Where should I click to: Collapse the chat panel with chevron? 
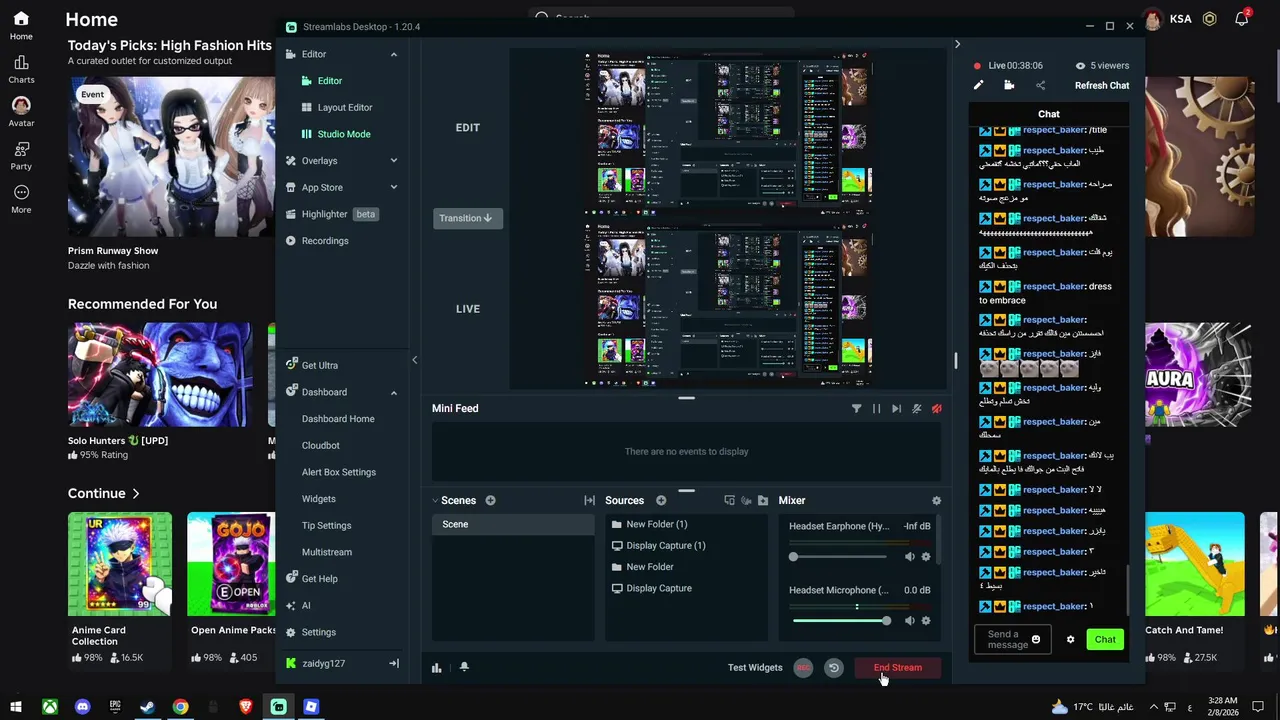(x=957, y=44)
